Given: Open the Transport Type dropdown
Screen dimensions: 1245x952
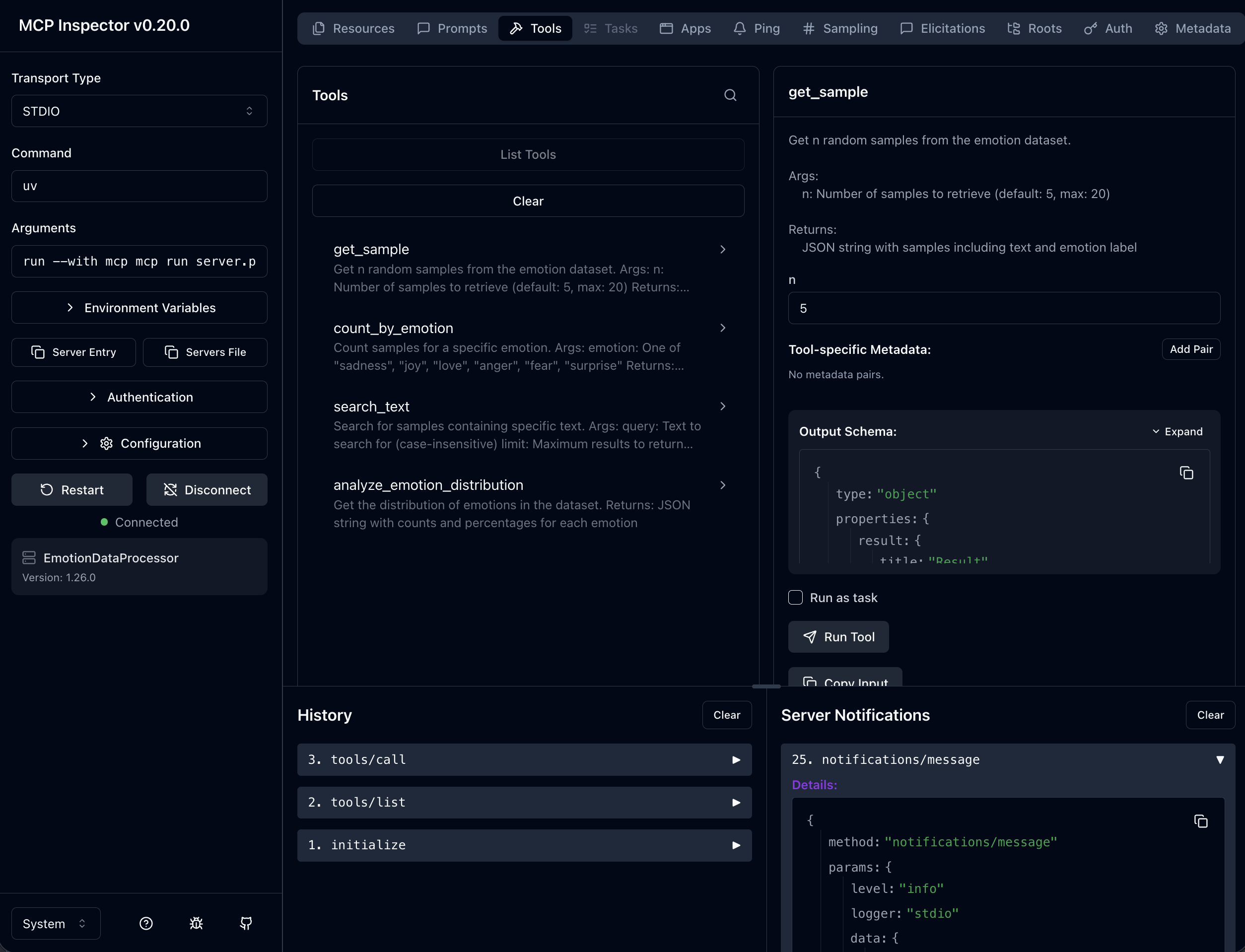Looking at the screenshot, I should pyautogui.click(x=139, y=111).
